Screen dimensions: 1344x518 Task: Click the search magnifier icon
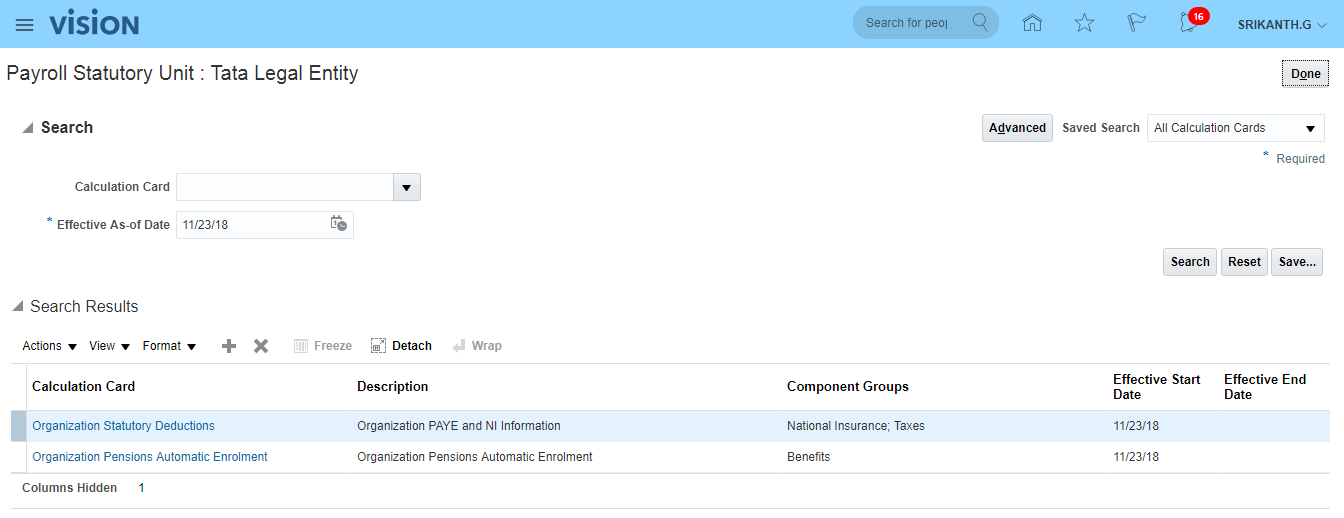point(980,22)
